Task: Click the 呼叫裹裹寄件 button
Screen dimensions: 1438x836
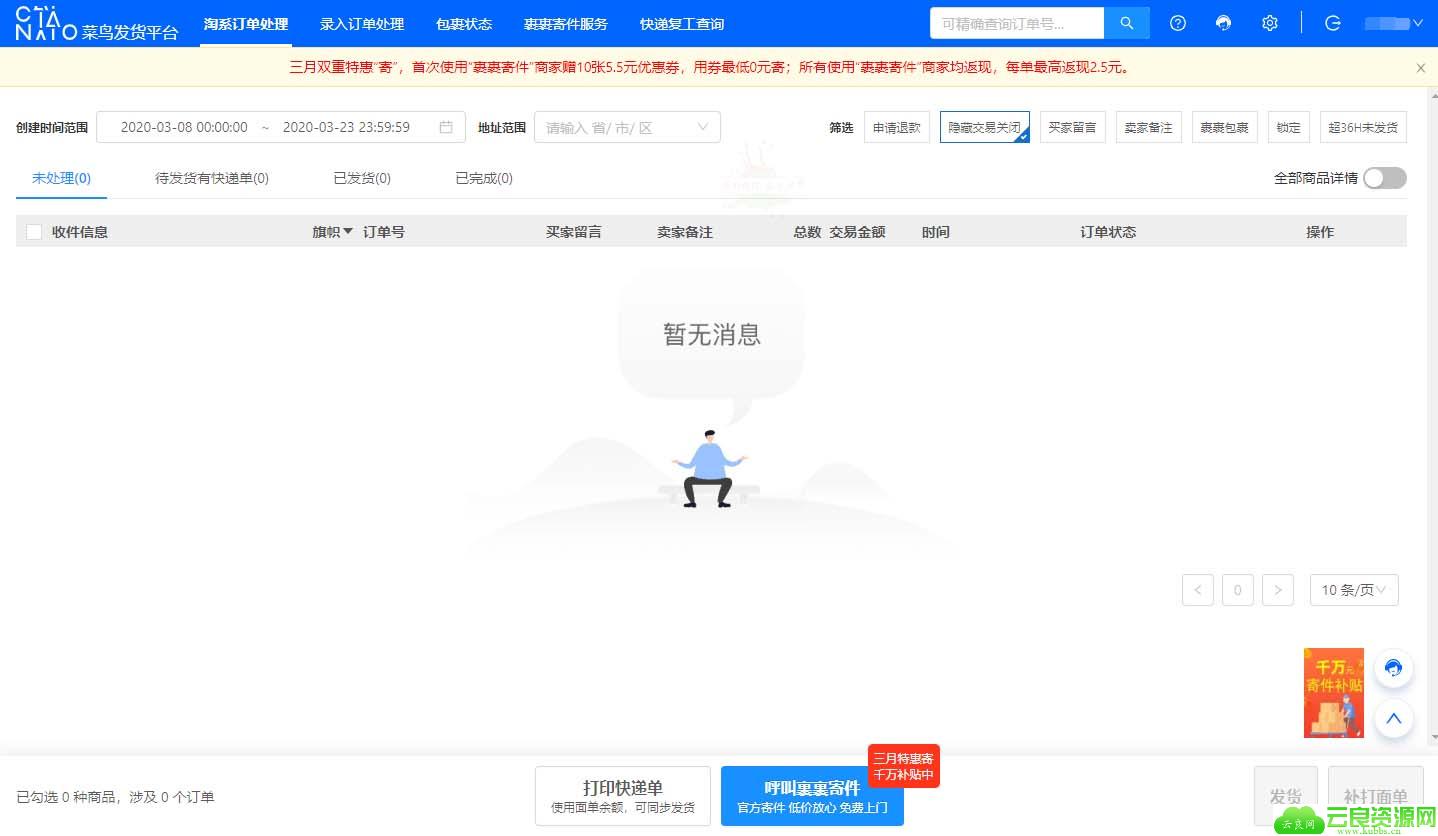Action: pyautogui.click(x=812, y=796)
